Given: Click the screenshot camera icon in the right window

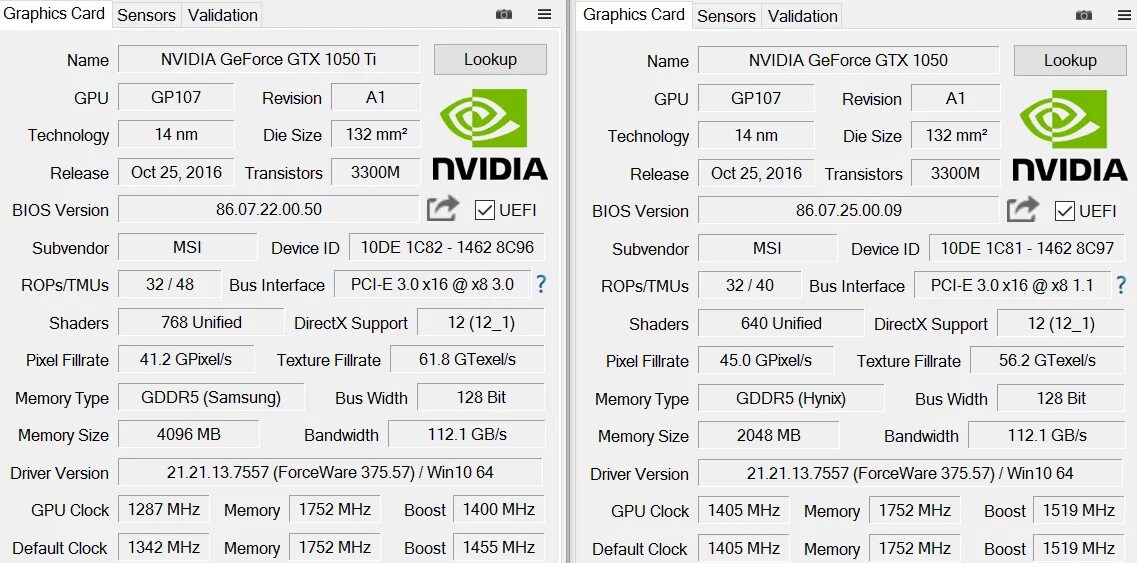Looking at the screenshot, I should [x=1084, y=15].
